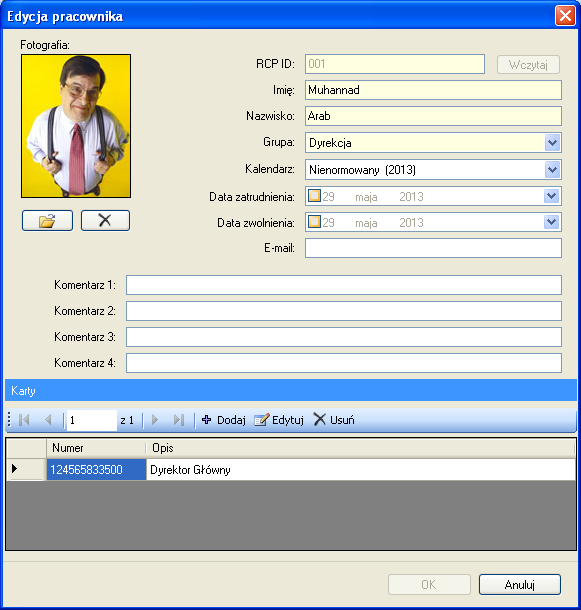Go to next card record
Image resolution: width=581 pixels, height=610 pixels.
[155, 420]
